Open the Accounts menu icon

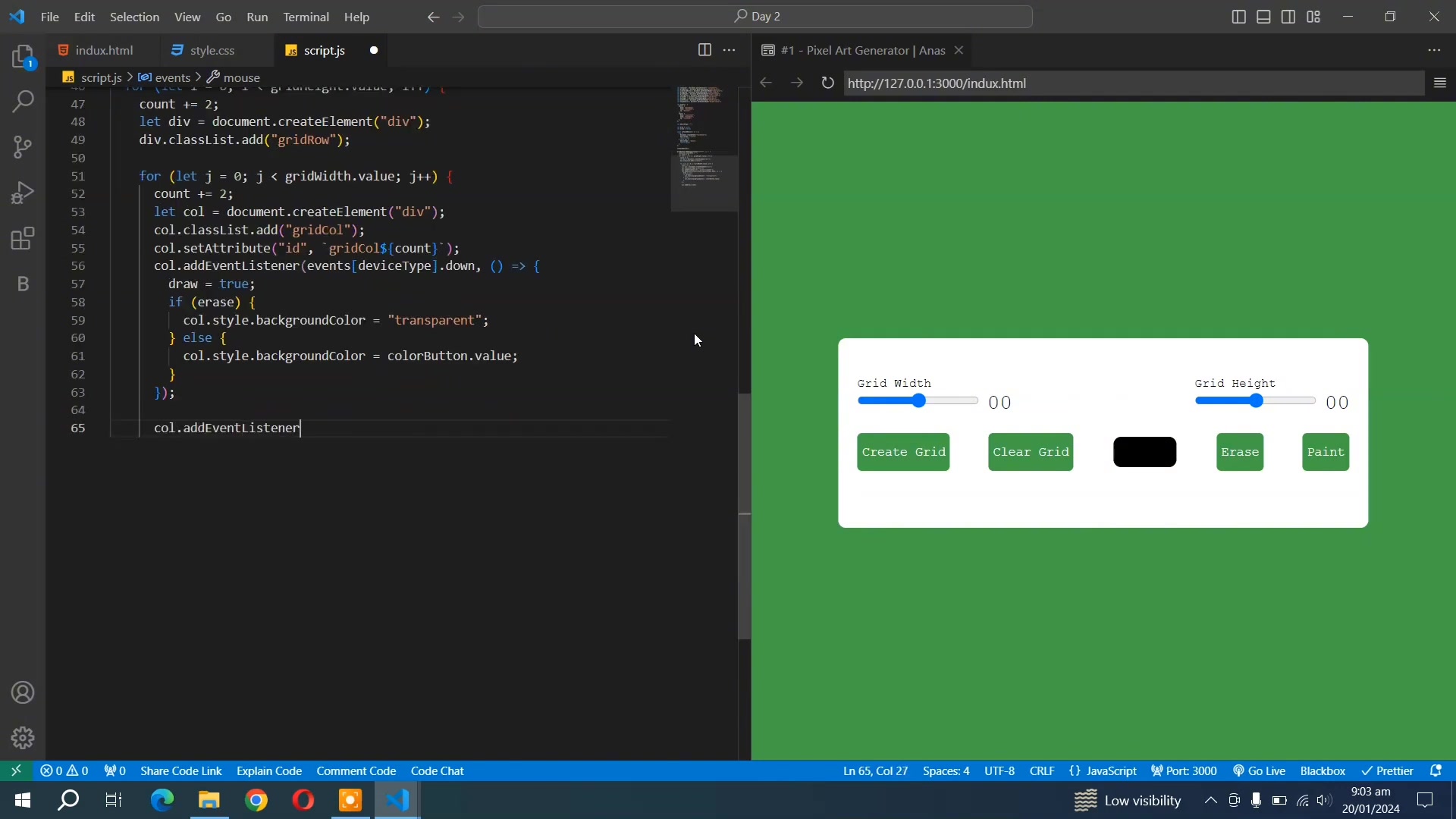[23, 693]
